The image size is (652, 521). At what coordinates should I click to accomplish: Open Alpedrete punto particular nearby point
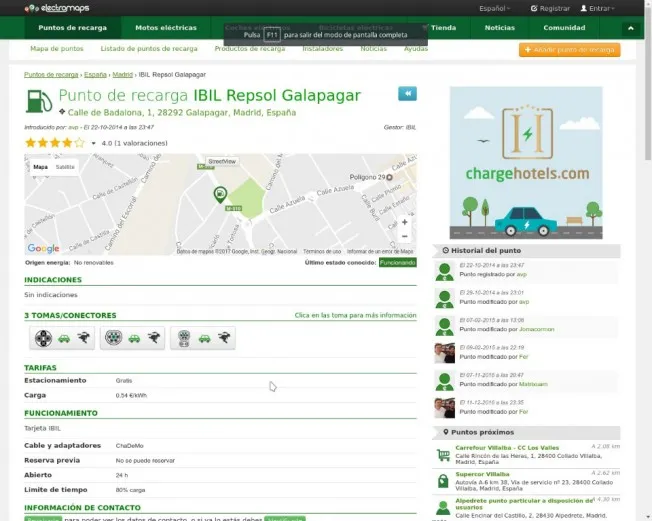[x=524, y=504]
